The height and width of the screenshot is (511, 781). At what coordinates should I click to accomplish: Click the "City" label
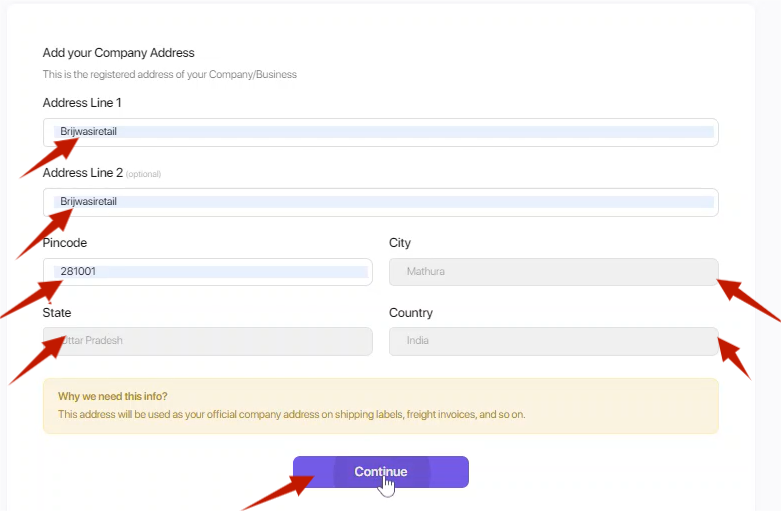pyautogui.click(x=399, y=243)
